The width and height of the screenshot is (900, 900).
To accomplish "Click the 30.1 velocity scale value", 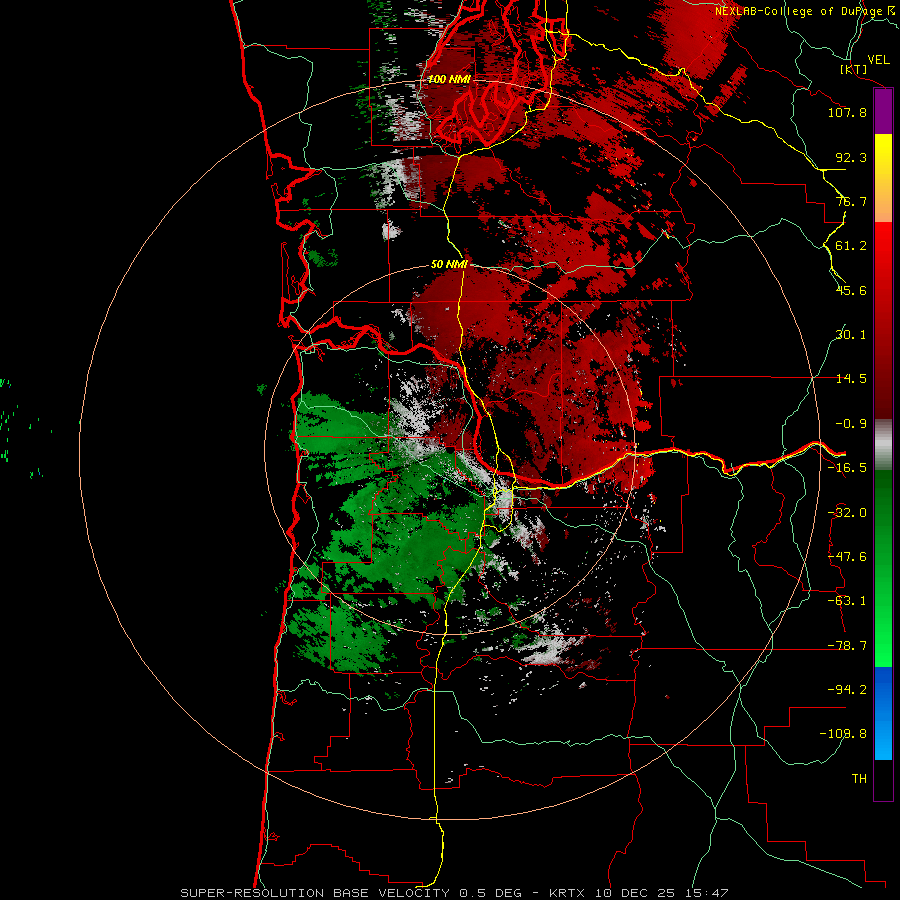I will 851,335.
